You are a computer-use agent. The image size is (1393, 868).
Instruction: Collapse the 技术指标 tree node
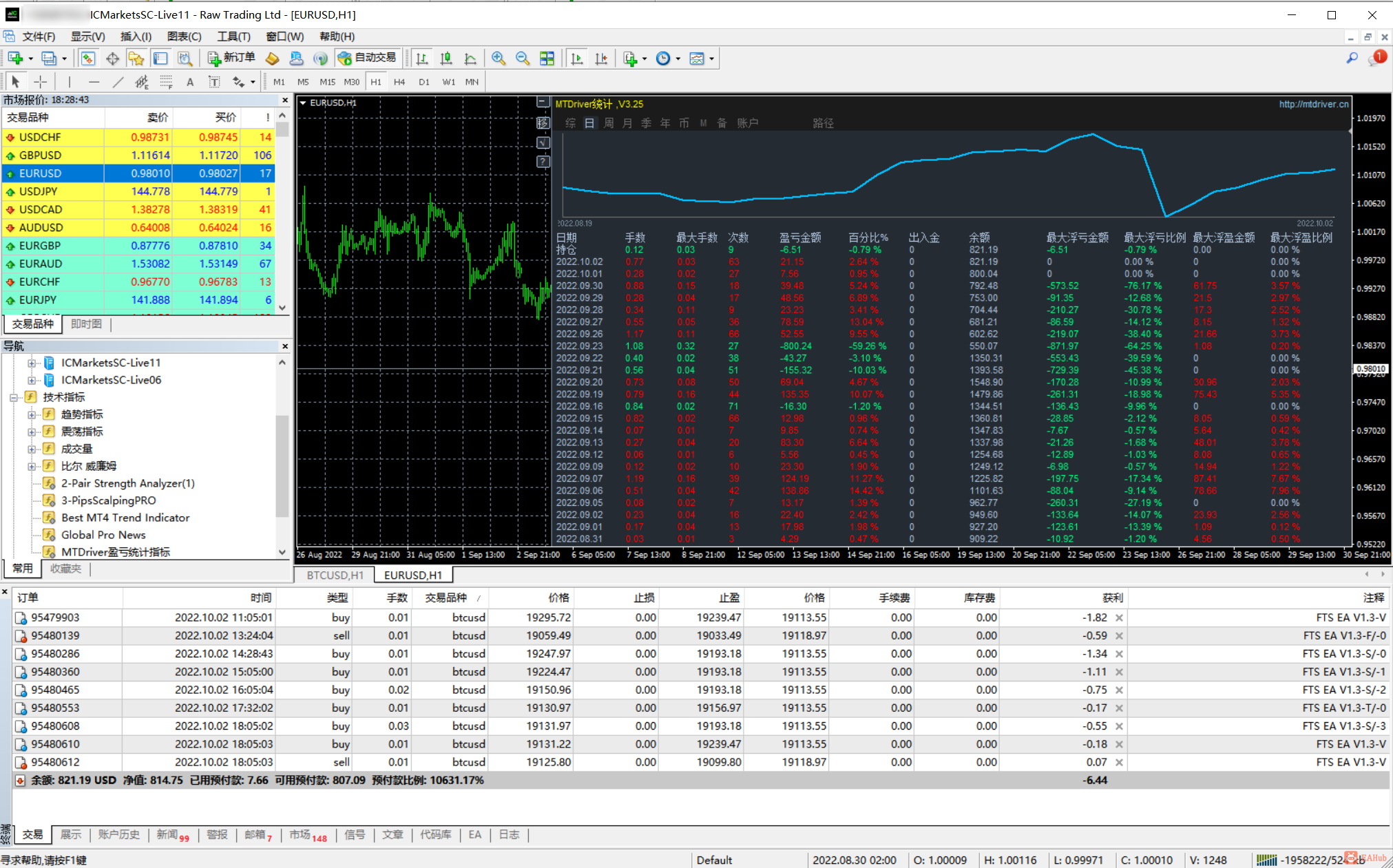14,397
